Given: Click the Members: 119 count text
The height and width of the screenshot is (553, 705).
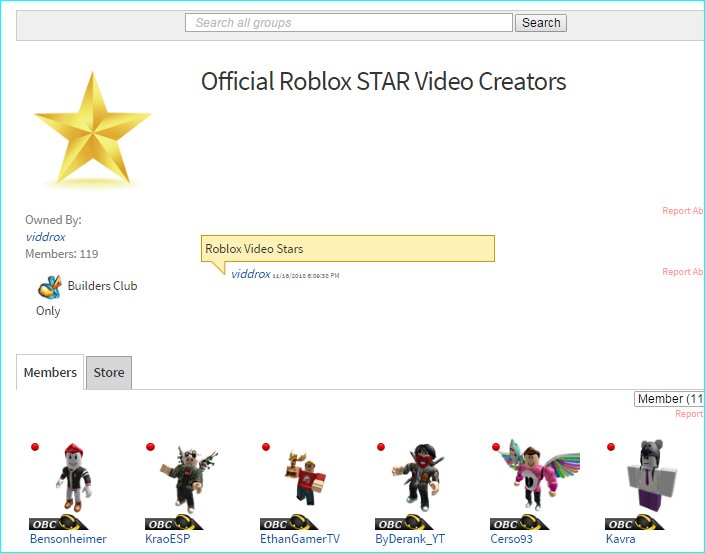Looking at the screenshot, I should [x=62, y=254].
